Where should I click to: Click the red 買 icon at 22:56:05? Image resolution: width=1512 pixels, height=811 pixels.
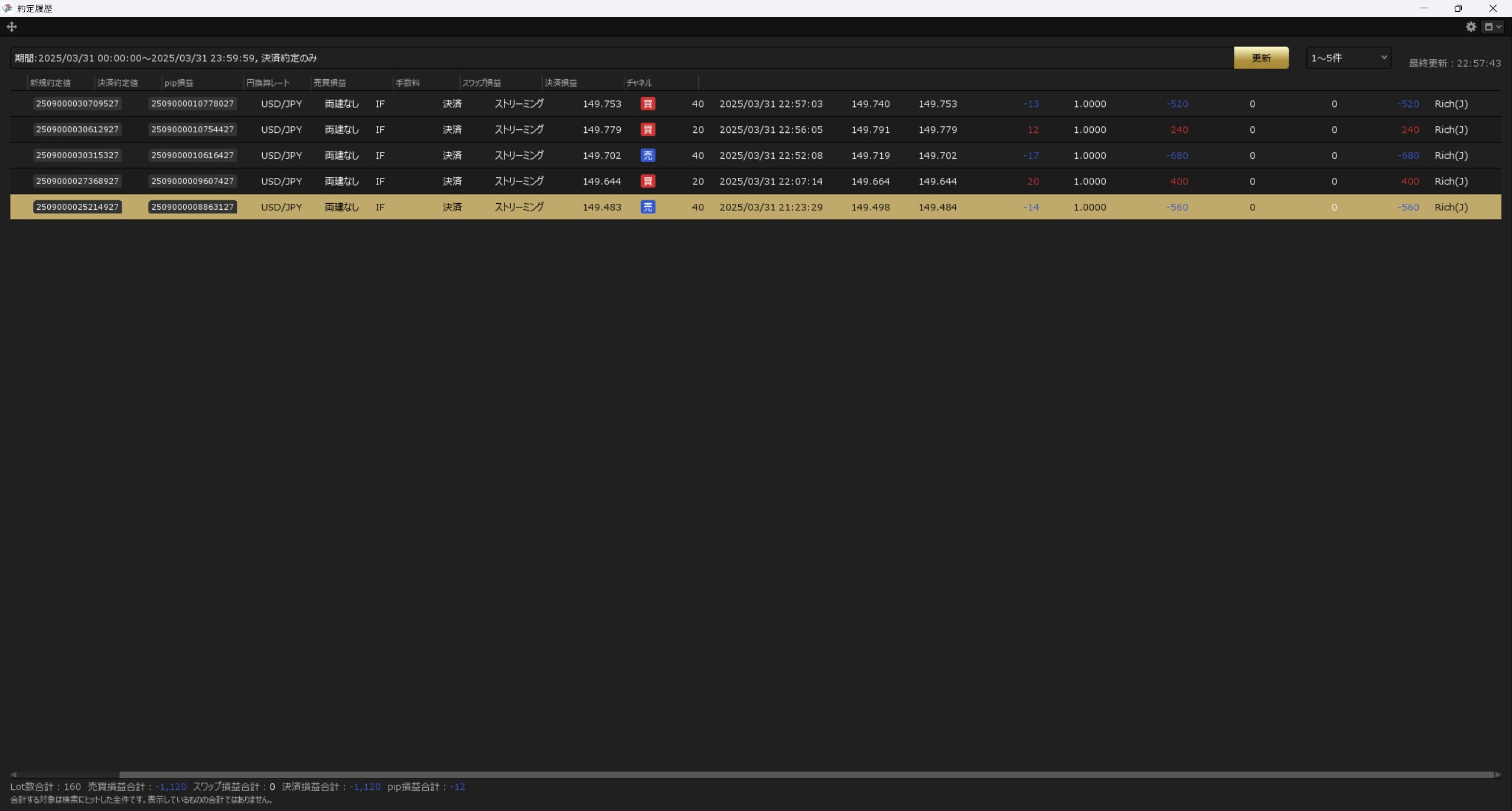click(x=647, y=129)
